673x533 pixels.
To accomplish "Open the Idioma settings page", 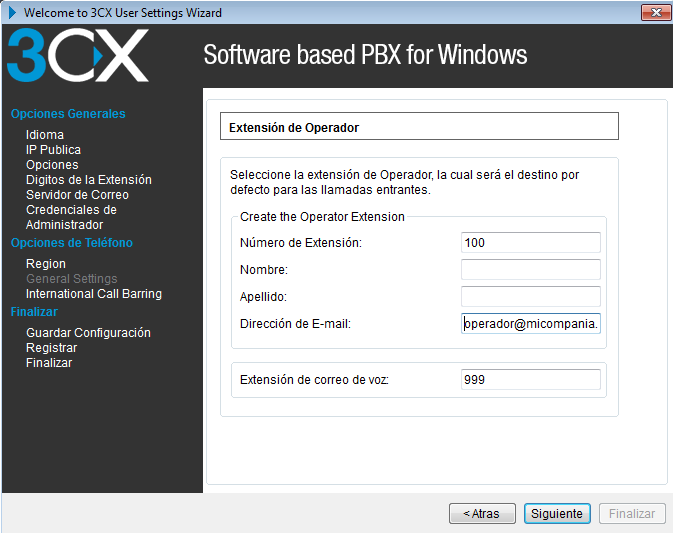I will tap(45, 135).
